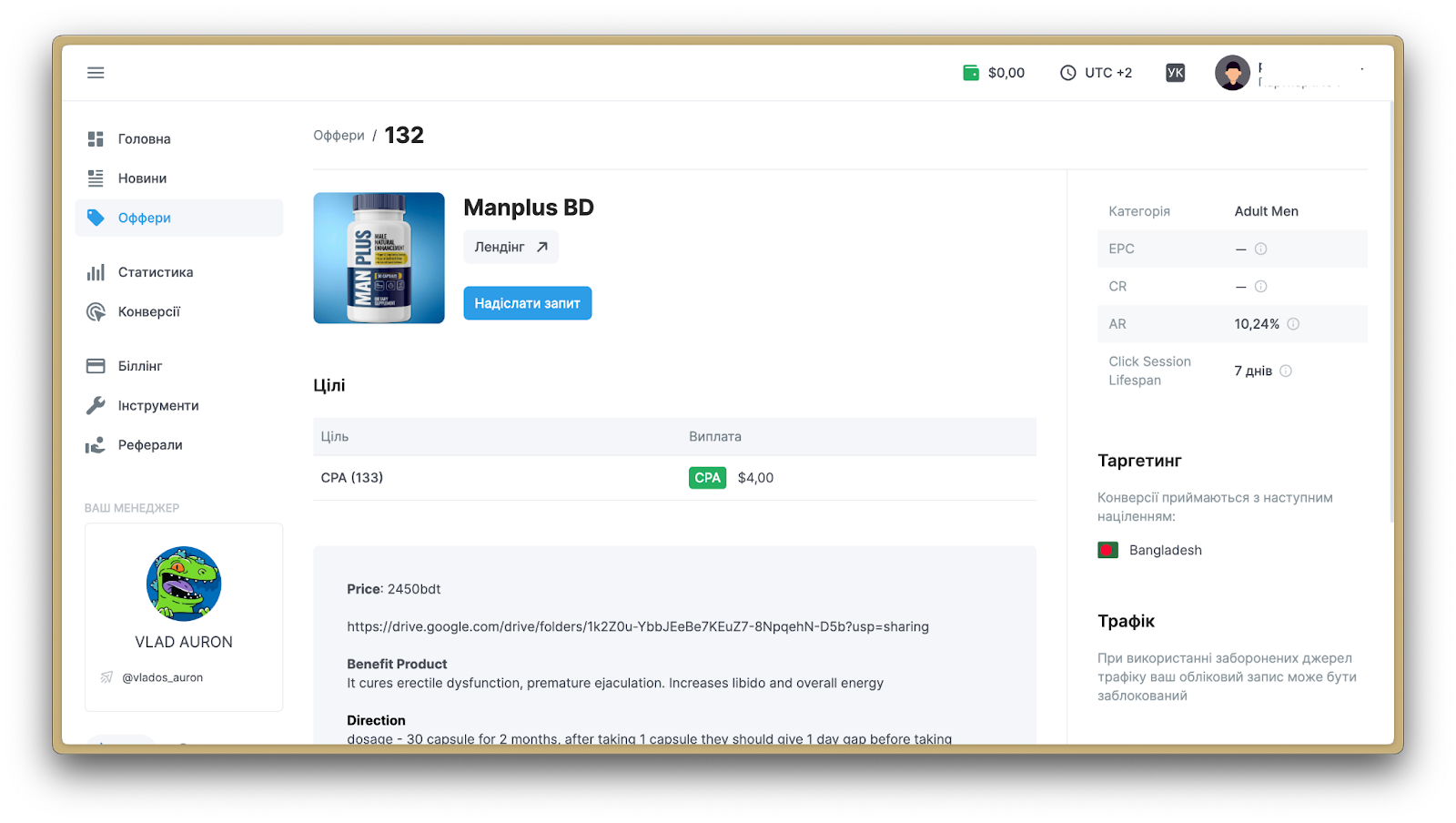Click the Головна dashboard icon
The image size is (1456, 823).
click(96, 139)
